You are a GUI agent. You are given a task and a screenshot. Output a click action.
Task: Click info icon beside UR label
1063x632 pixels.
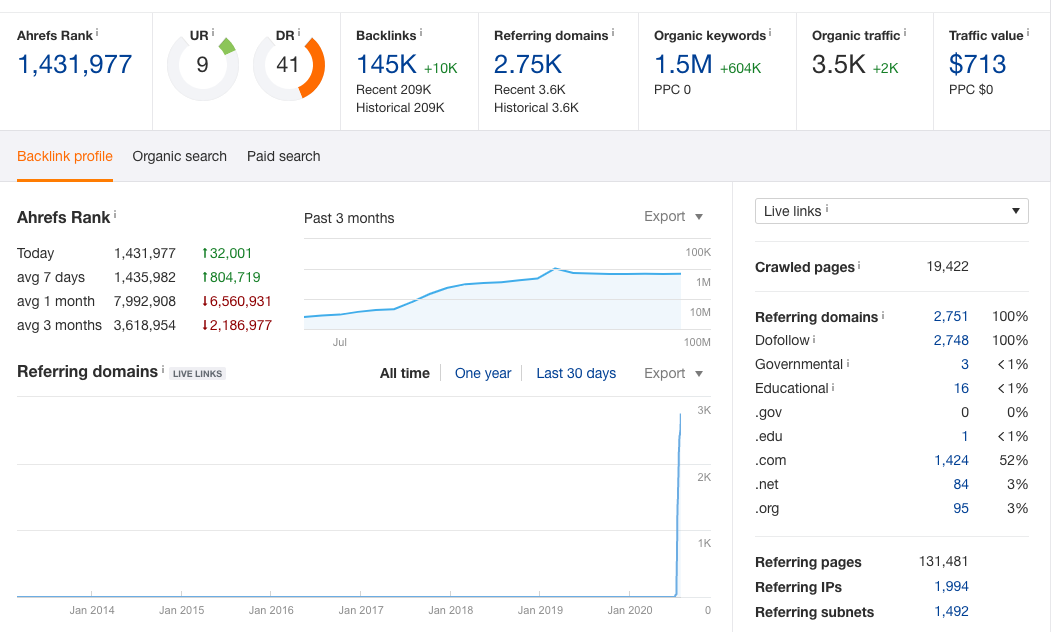click(213, 32)
